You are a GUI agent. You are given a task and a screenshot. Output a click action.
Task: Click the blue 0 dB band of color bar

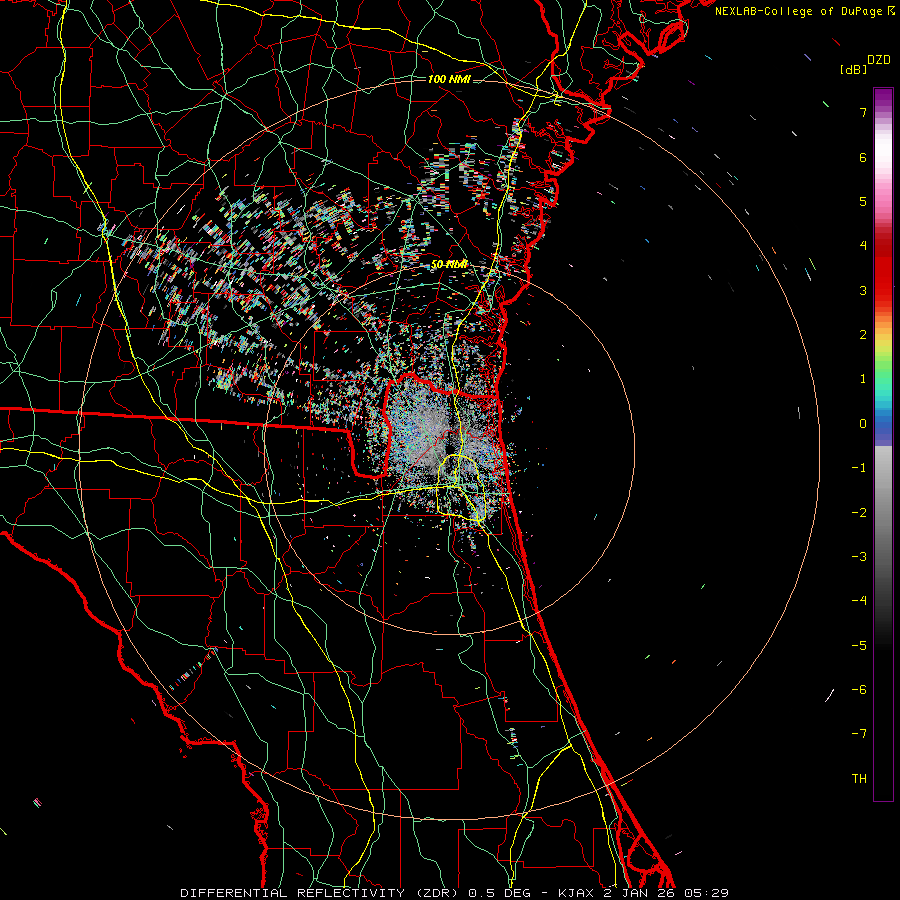883,425
